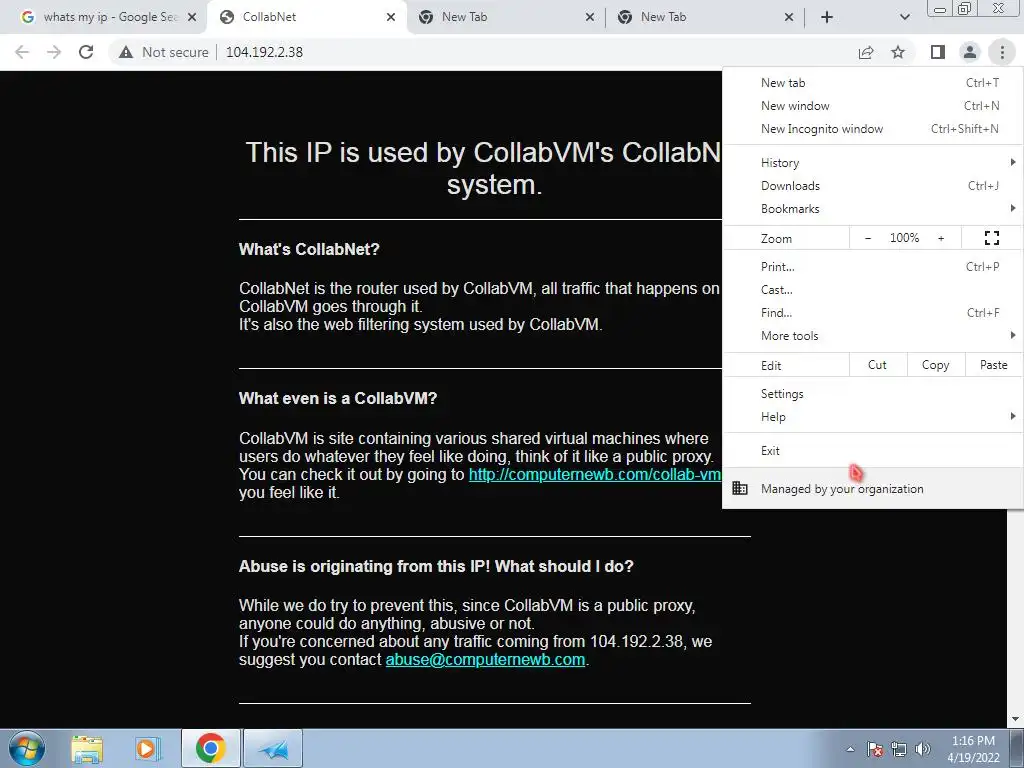Open the Windows Start button
Viewport: 1024px width, 768px height.
[x=26, y=748]
